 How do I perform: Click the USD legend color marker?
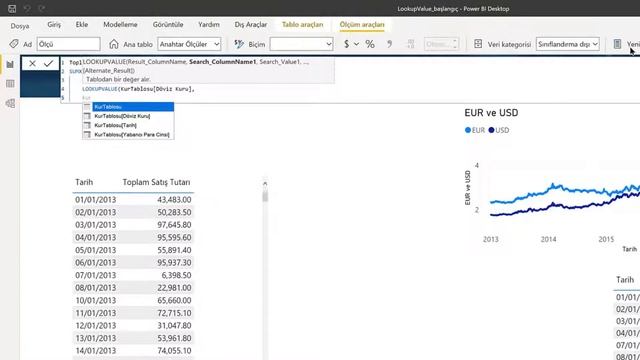click(491, 130)
